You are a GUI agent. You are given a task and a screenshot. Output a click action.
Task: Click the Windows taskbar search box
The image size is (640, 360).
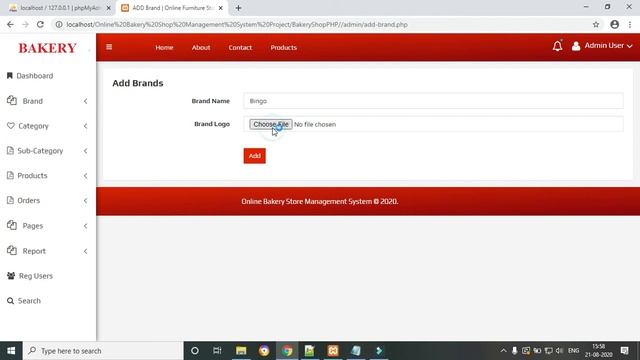[x=103, y=351]
